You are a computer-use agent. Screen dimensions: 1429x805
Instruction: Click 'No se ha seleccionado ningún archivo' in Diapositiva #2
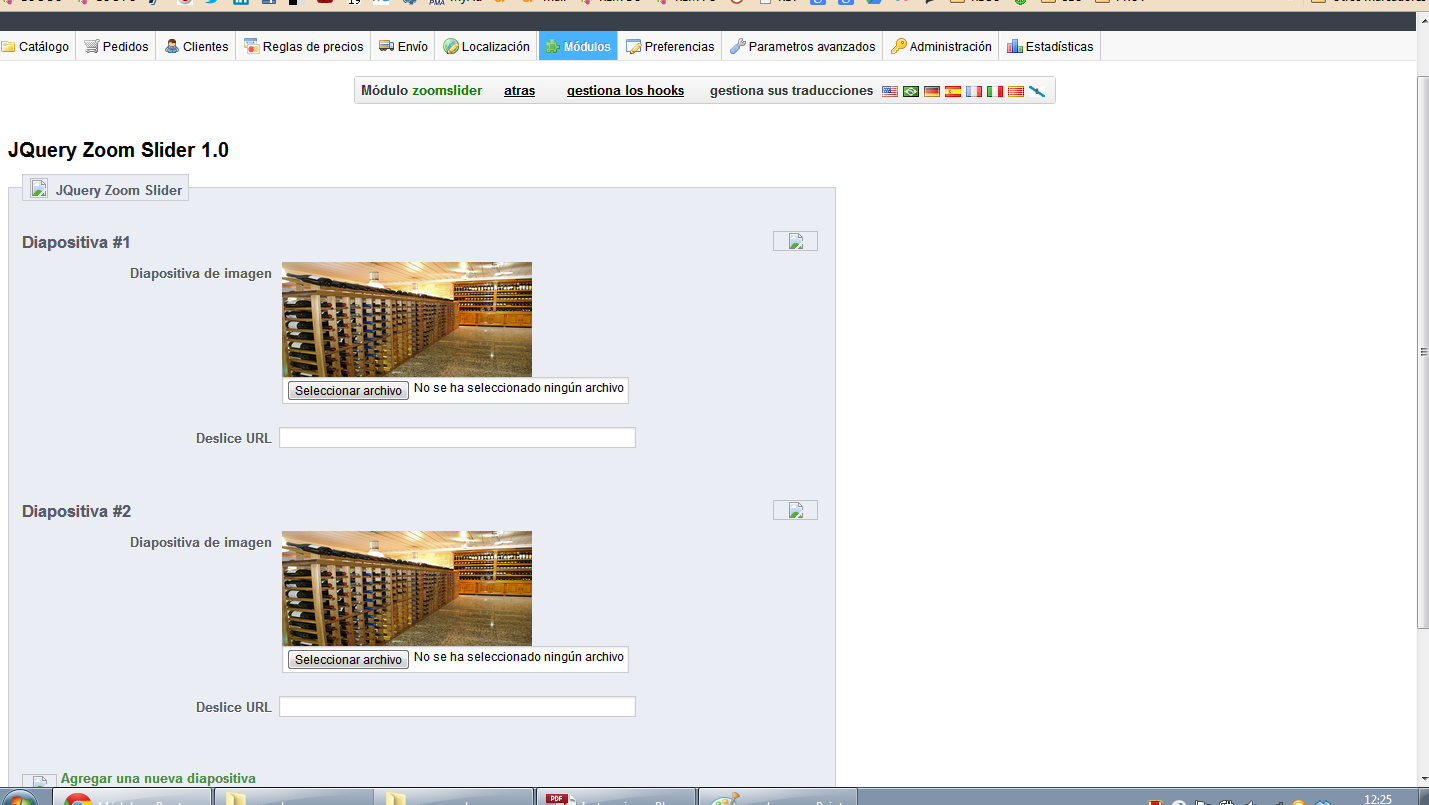tap(519, 657)
